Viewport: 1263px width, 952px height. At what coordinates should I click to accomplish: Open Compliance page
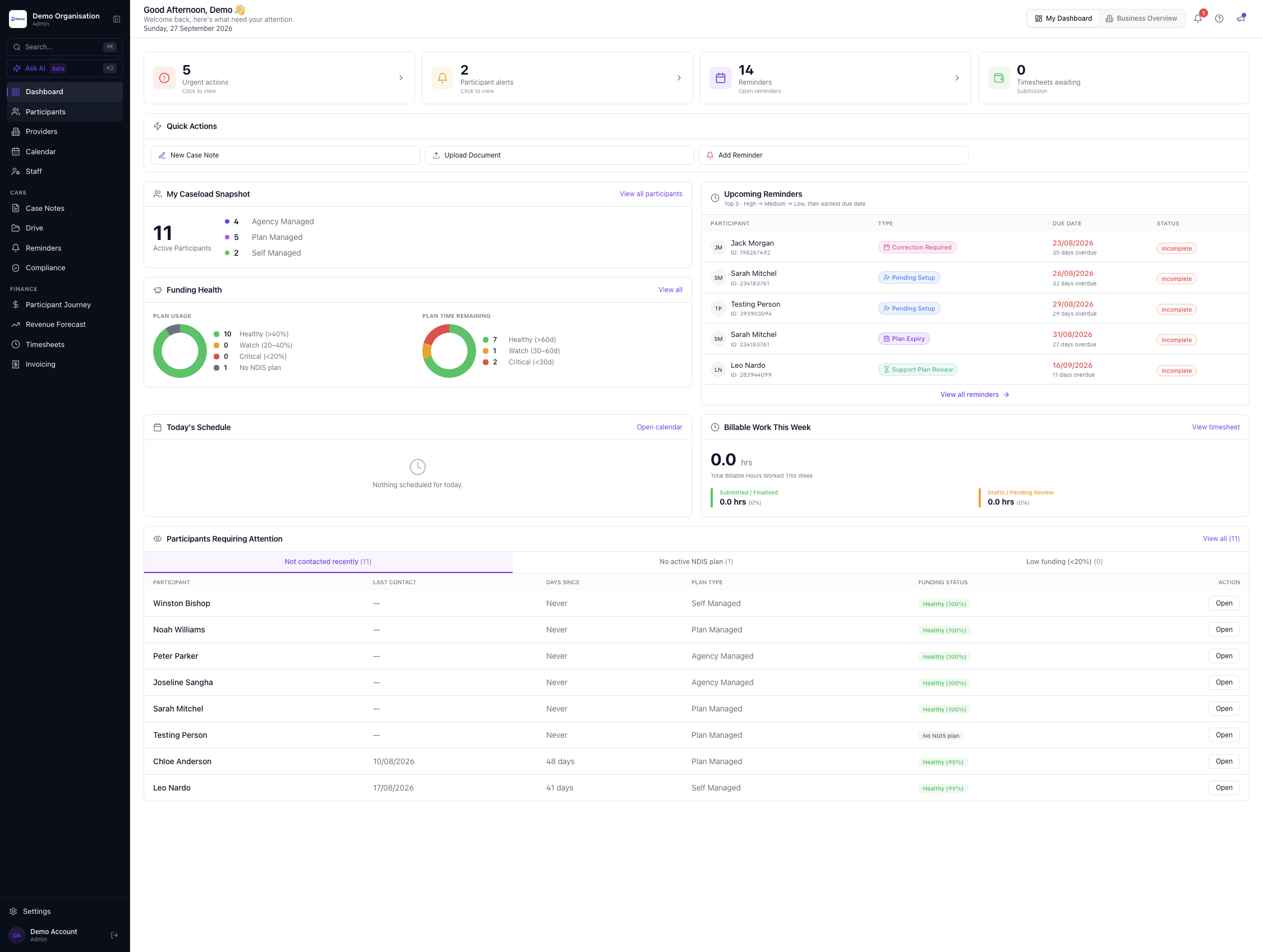[64, 267]
